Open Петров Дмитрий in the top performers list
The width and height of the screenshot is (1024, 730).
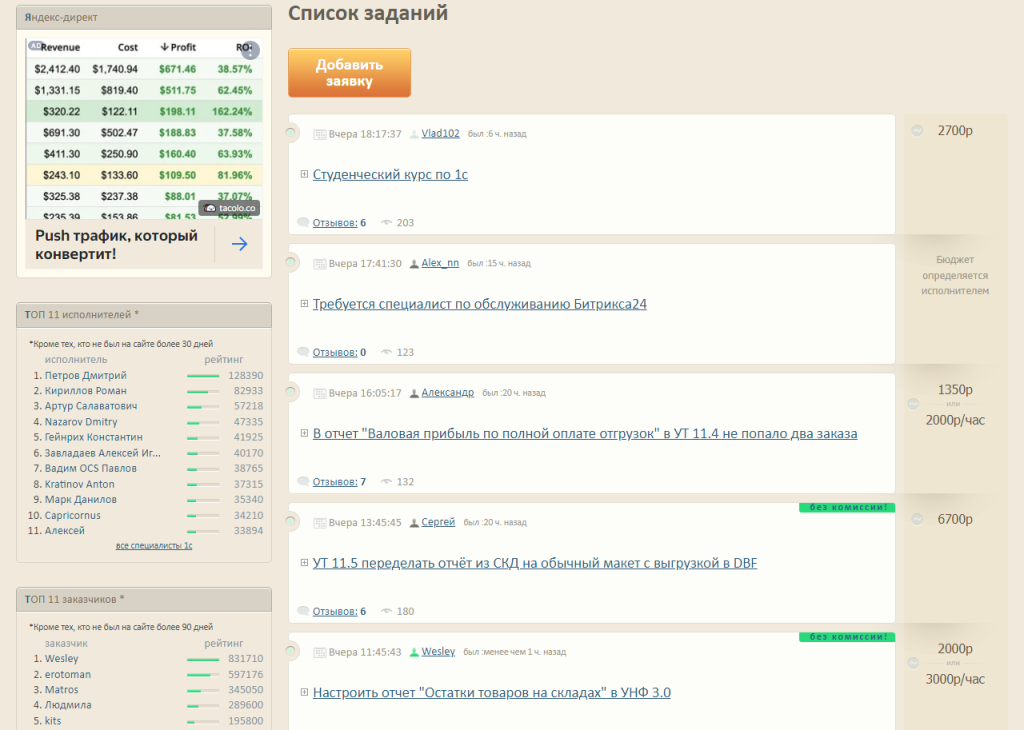[85, 375]
